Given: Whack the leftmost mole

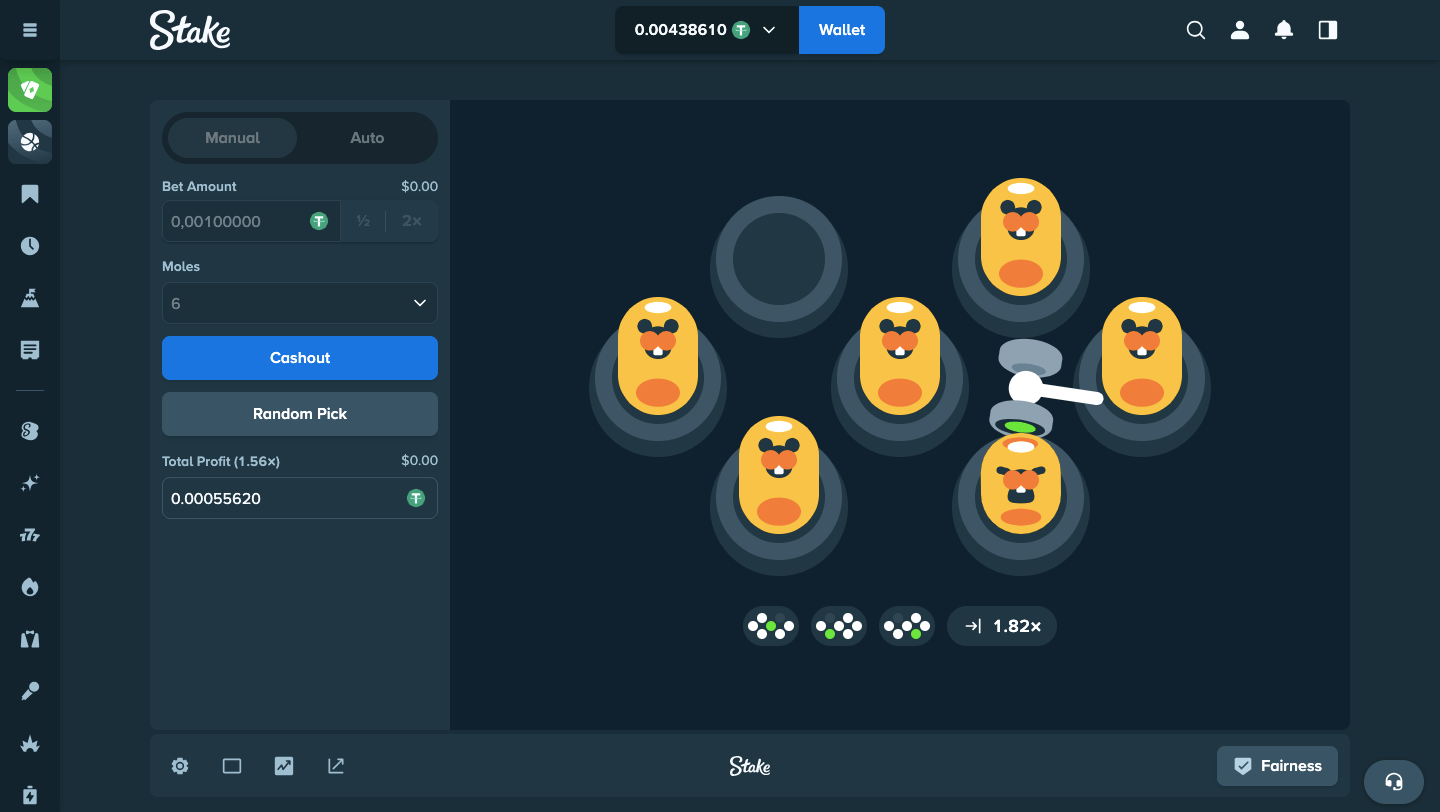Looking at the screenshot, I should [658, 358].
